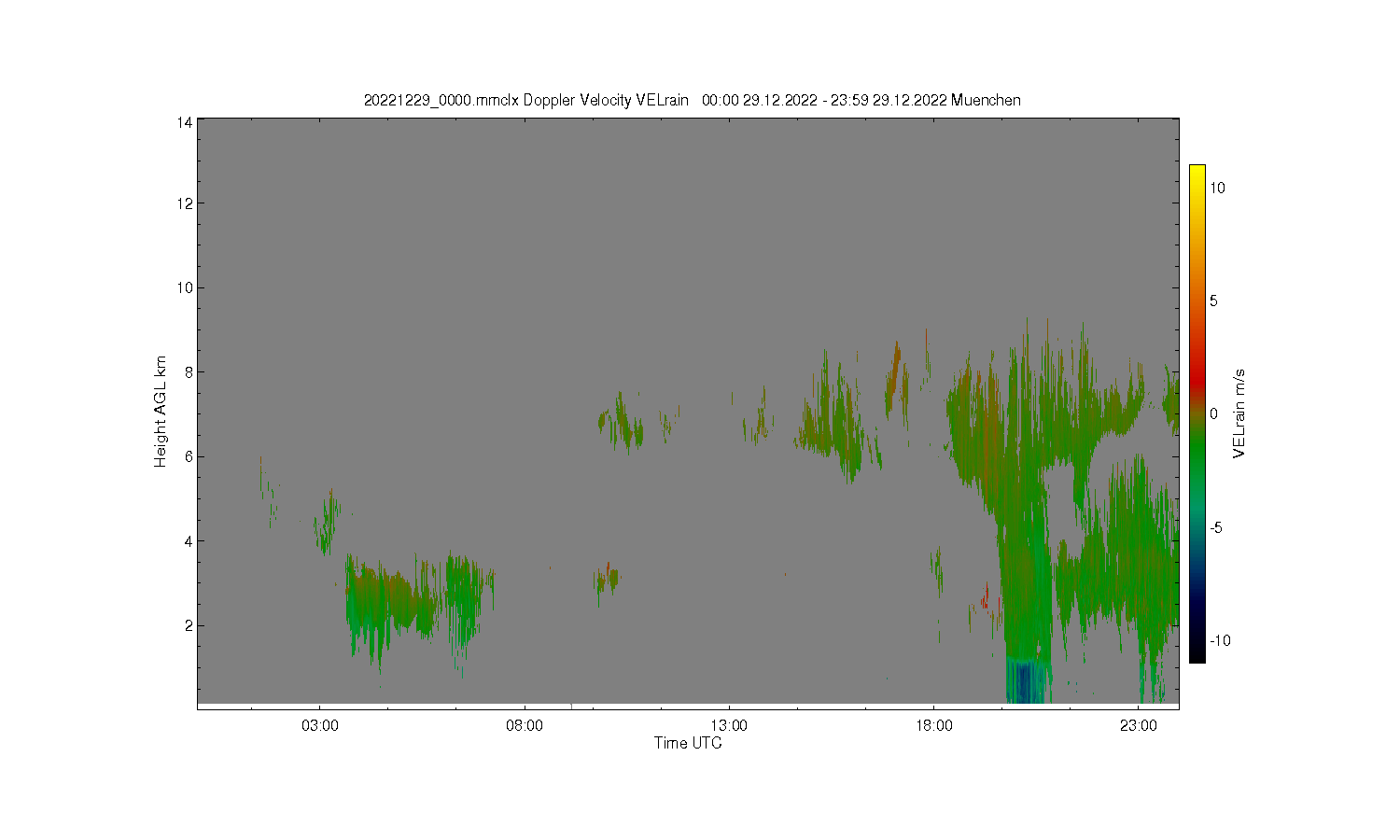Viewport: 1400px width, 840px height.
Task: Click the colorbar value label 10
Action: (1217, 188)
